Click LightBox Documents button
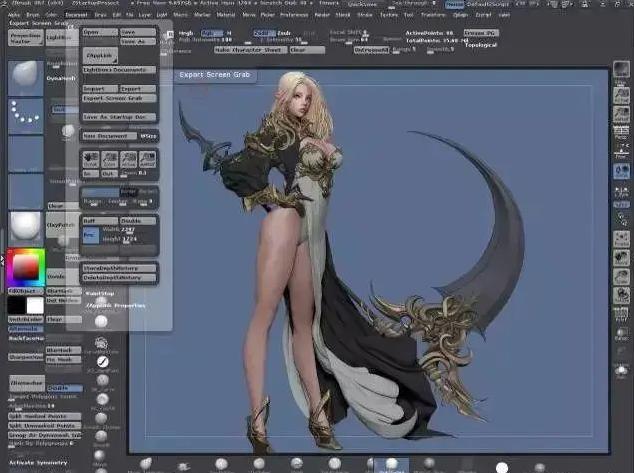Screen dimensions: 634x473 (119, 70)
